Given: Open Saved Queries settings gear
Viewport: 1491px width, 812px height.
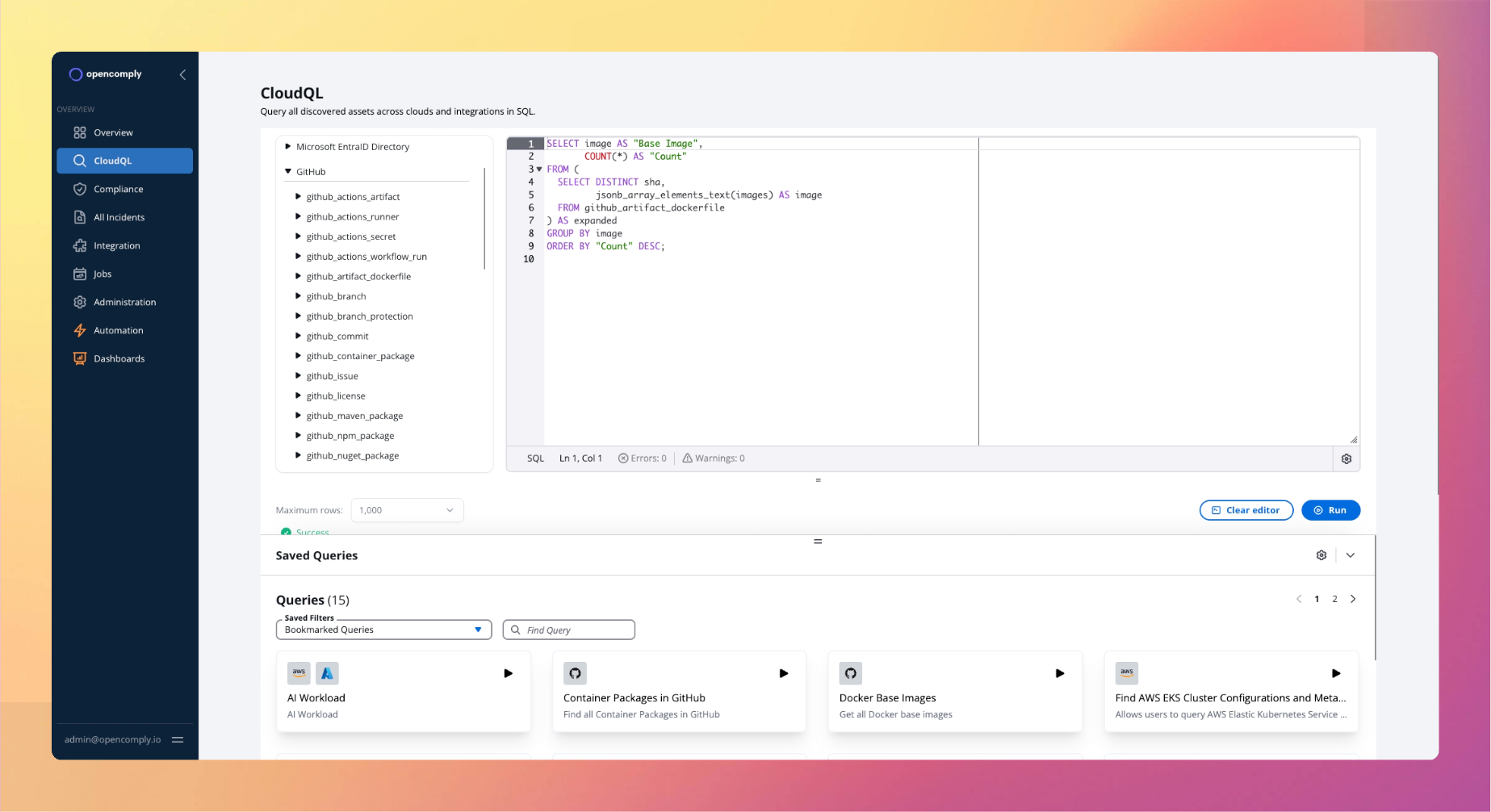Looking at the screenshot, I should [x=1321, y=555].
